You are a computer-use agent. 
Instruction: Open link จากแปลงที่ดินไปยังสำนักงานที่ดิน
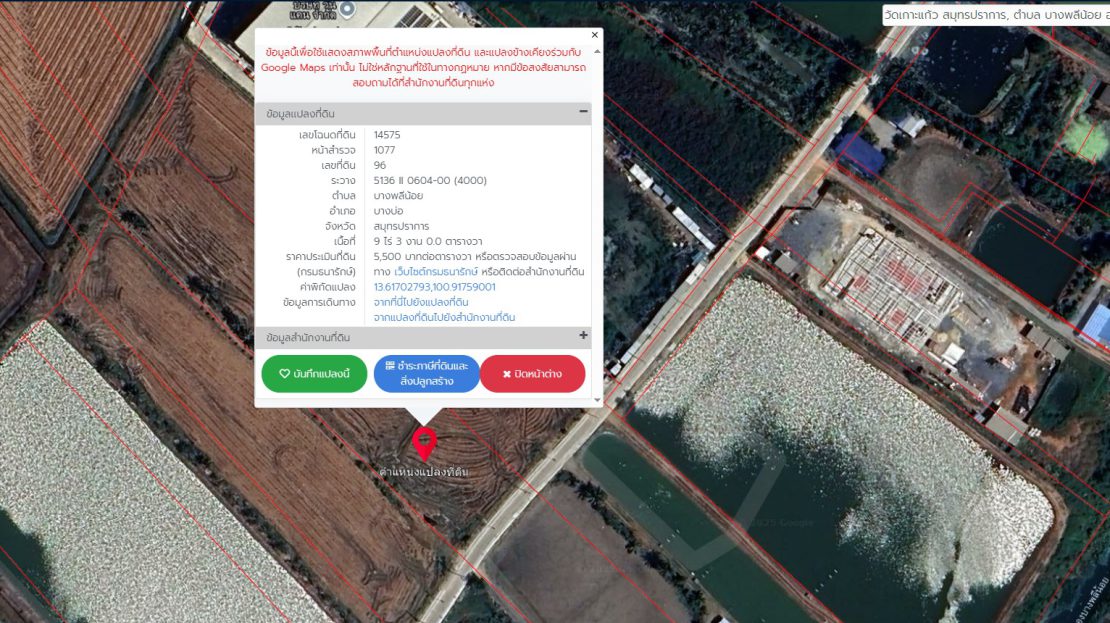point(444,317)
